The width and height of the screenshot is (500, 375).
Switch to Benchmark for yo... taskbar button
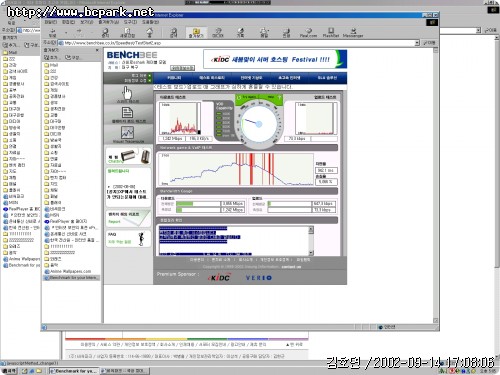[73, 371]
